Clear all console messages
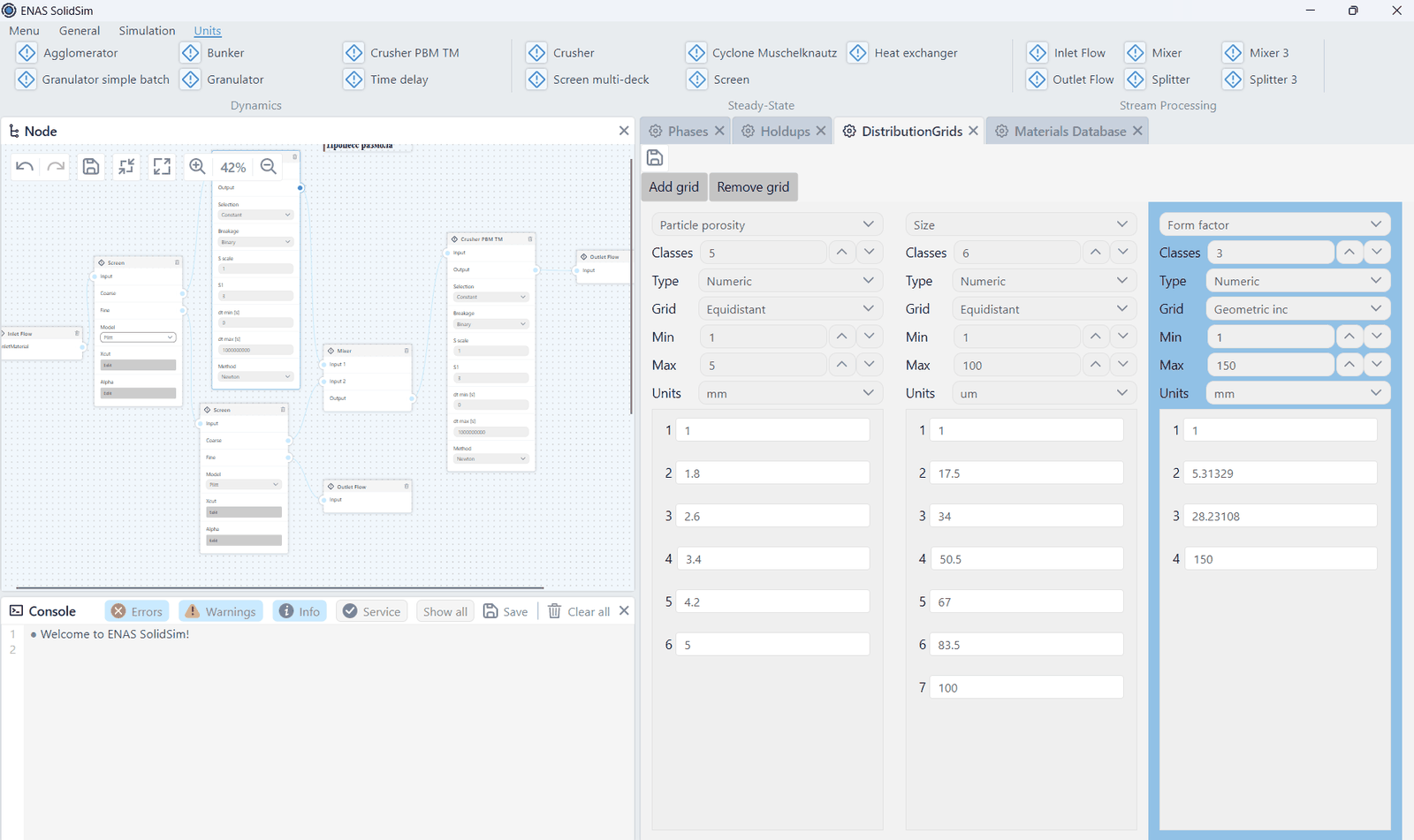Viewport: 1414px width, 840px height. (579, 611)
